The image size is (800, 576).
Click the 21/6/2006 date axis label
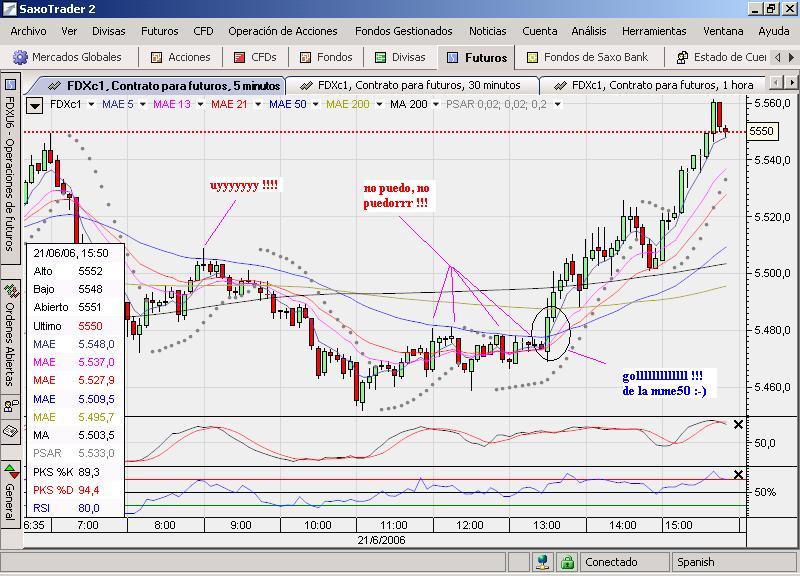tap(381, 540)
